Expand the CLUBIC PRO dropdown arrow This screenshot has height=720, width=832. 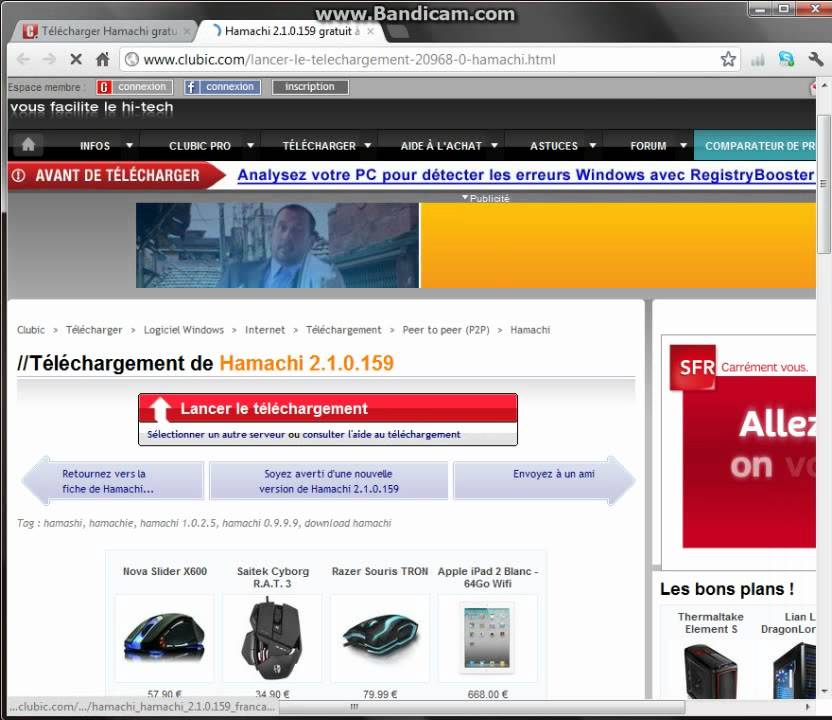click(x=250, y=145)
